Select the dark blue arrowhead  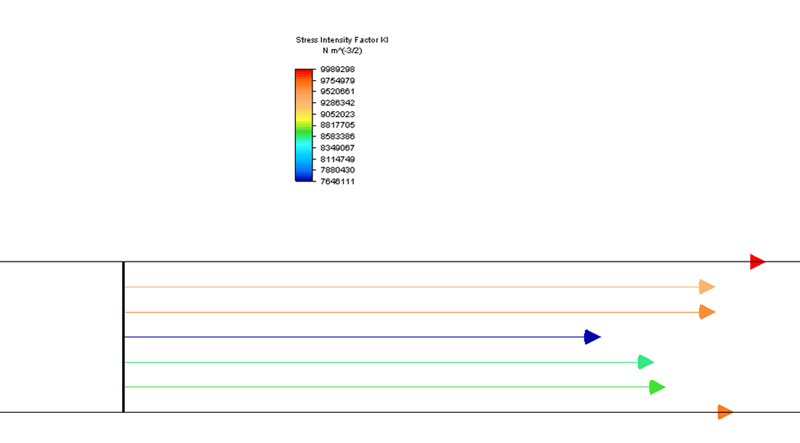click(592, 337)
